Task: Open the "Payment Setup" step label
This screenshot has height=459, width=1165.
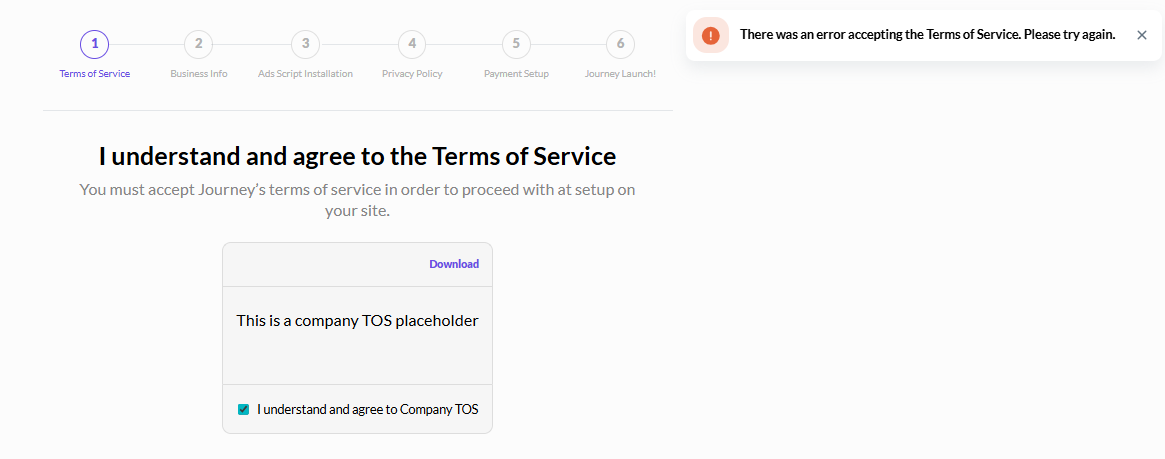Action: click(x=516, y=74)
